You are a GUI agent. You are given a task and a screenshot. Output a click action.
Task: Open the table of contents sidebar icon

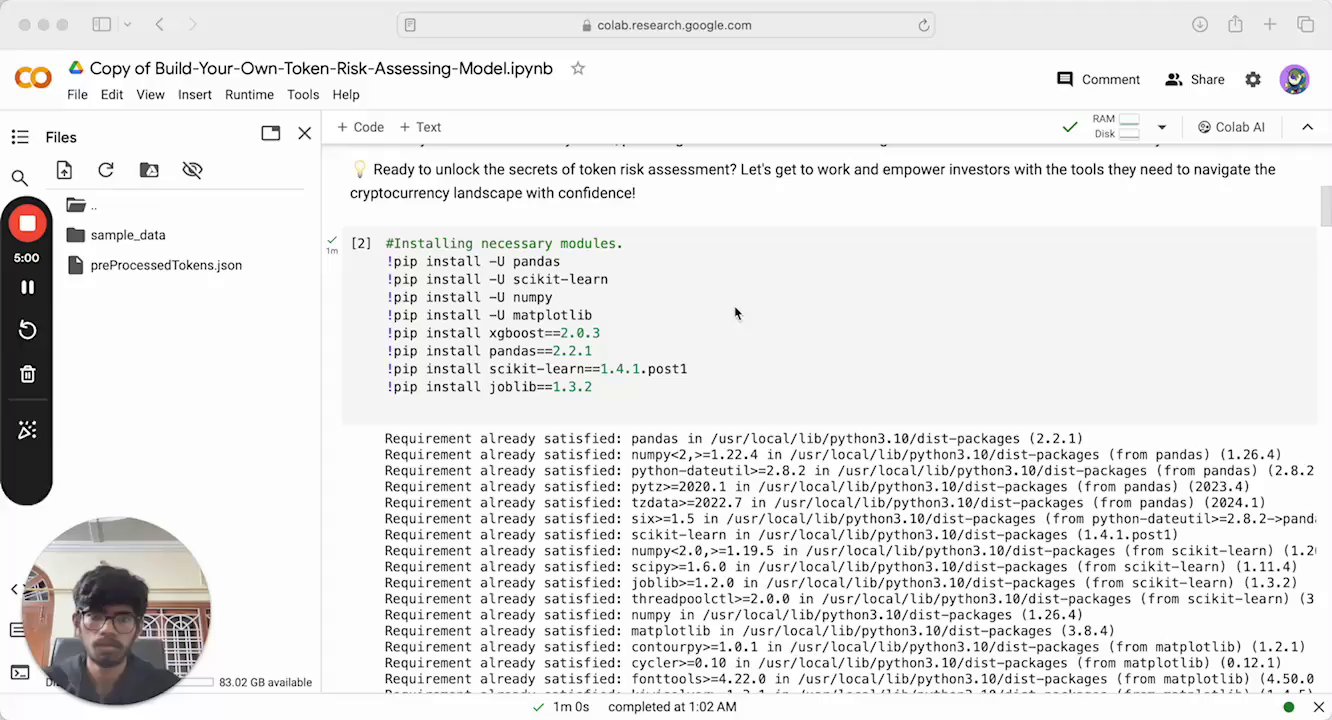click(19, 137)
